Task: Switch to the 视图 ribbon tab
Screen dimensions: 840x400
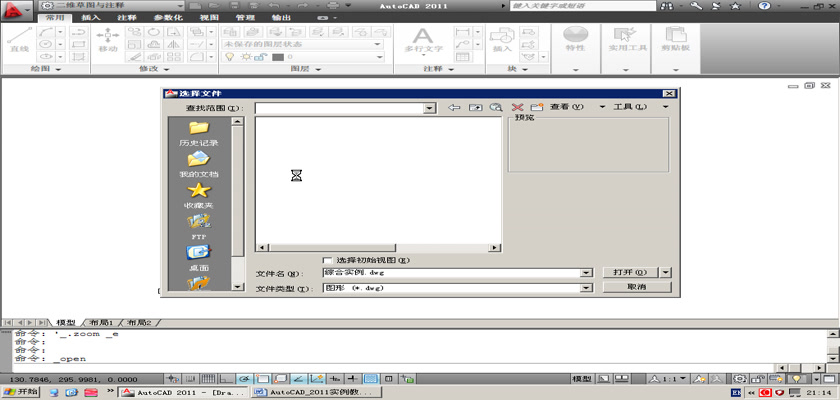Action: pyautogui.click(x=209, y=18)
